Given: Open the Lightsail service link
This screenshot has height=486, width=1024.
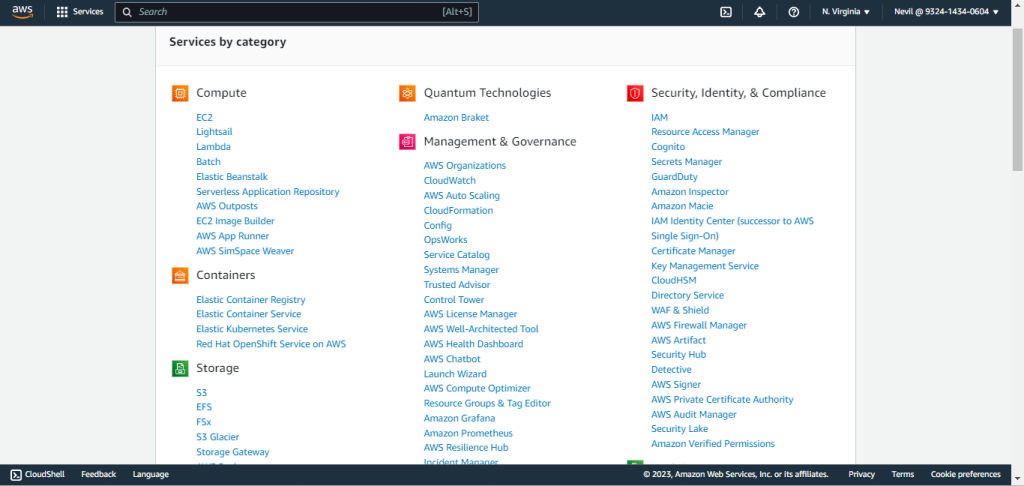Looking at the screenshot, I should point(214,132).
